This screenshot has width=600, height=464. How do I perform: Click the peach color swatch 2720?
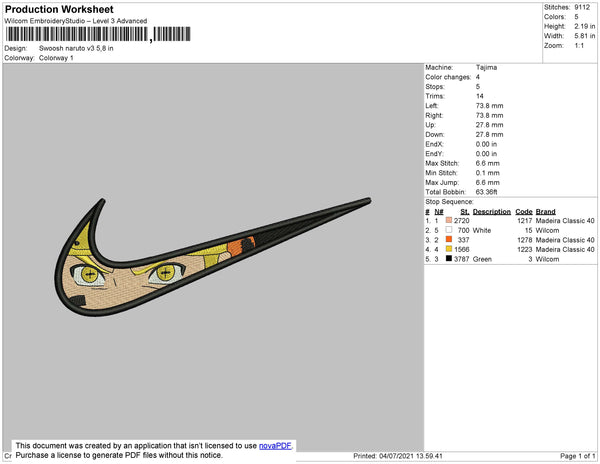click(449, 220)
